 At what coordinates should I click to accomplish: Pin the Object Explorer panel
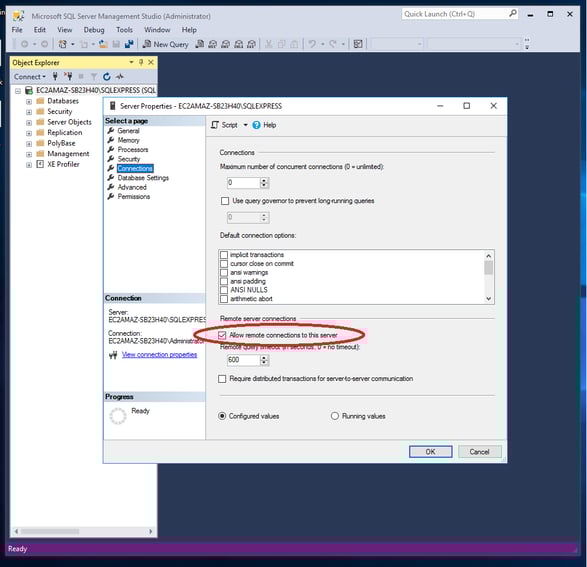[141, 62]
